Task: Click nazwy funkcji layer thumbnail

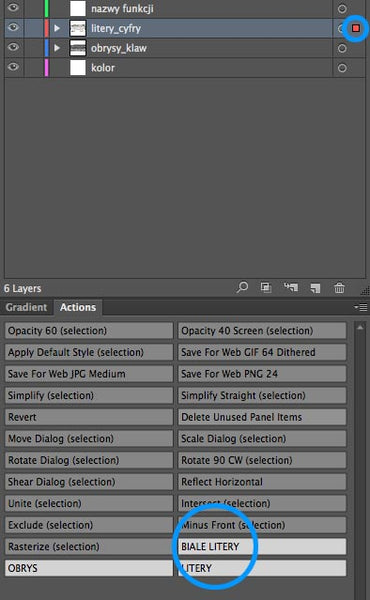Action: point(78,8)
